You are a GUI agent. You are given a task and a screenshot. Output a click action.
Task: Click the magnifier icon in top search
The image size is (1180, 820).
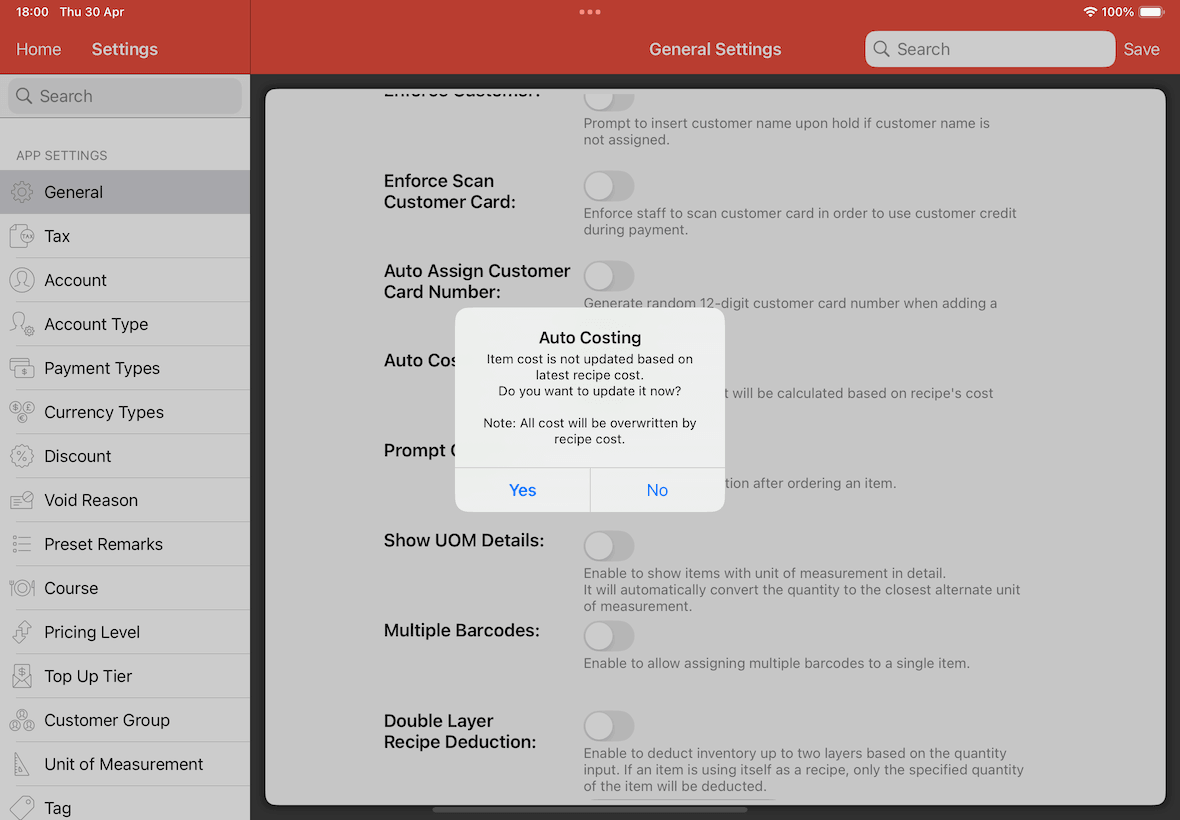pyautogui.click(x=881, y=49)
